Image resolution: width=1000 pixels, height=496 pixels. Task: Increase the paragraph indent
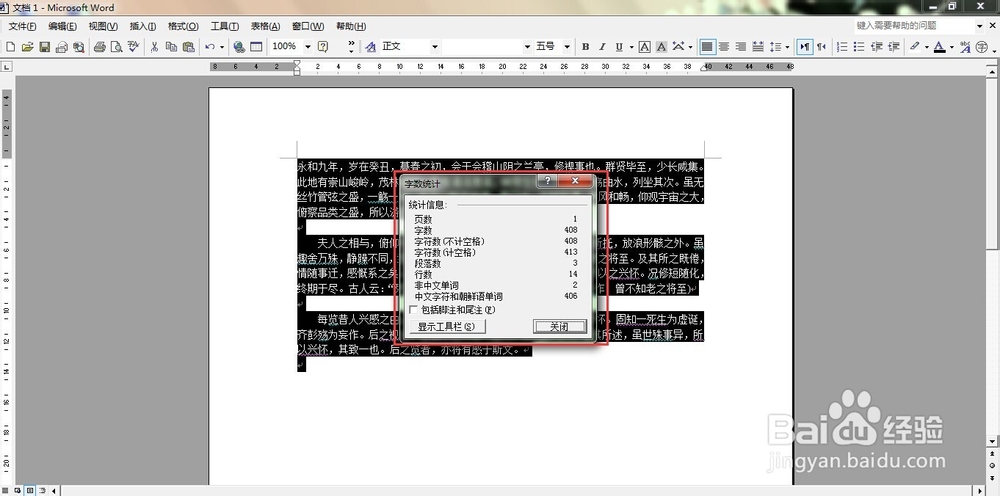click(894, 47)
